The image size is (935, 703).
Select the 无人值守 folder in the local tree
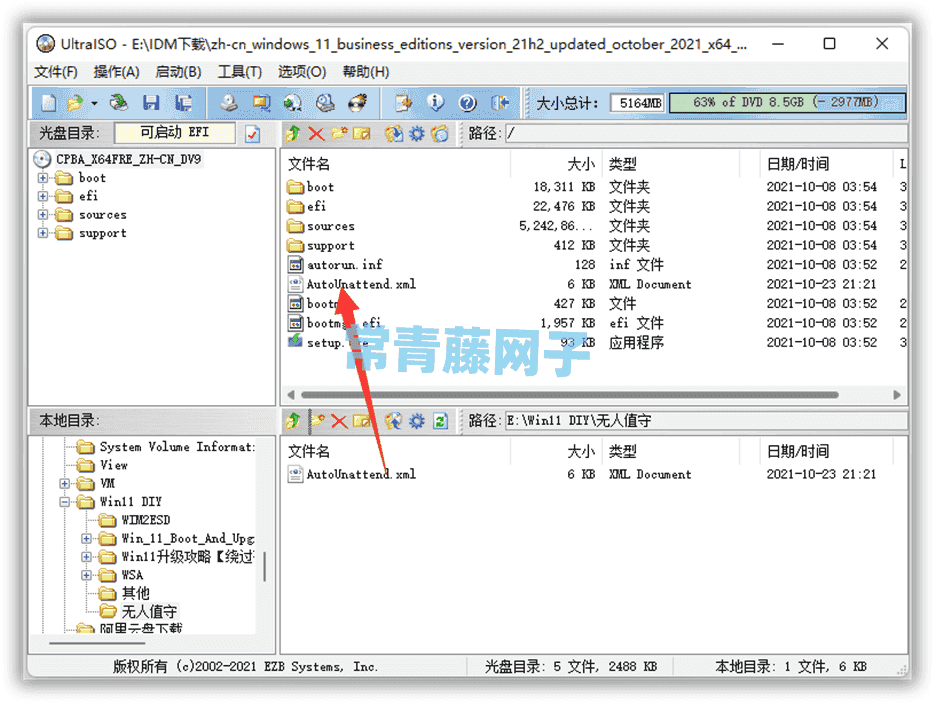pyautogui.click(x=149, y=611)
